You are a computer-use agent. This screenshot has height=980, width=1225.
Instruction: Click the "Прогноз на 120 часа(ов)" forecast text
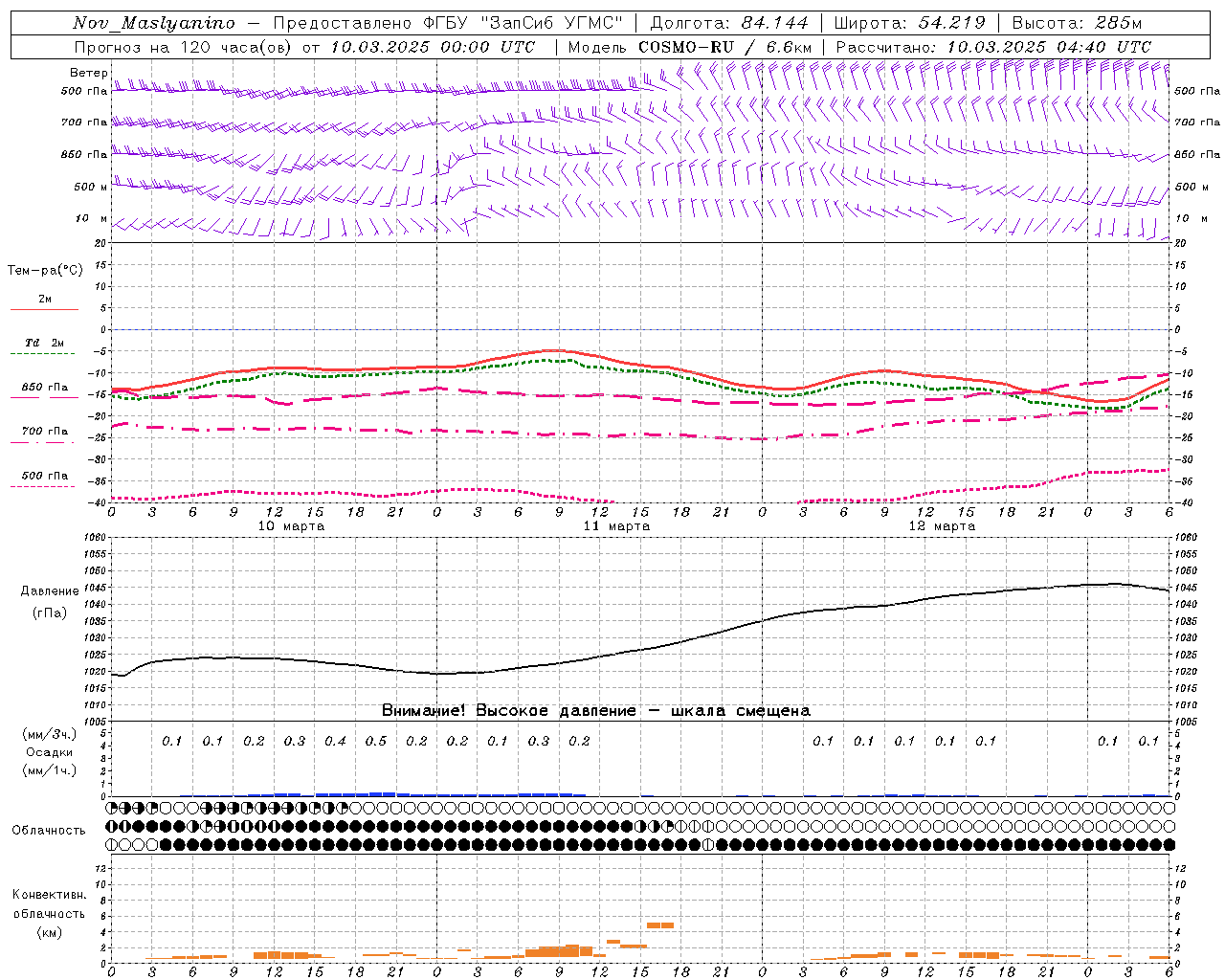(x=184, y=47)
